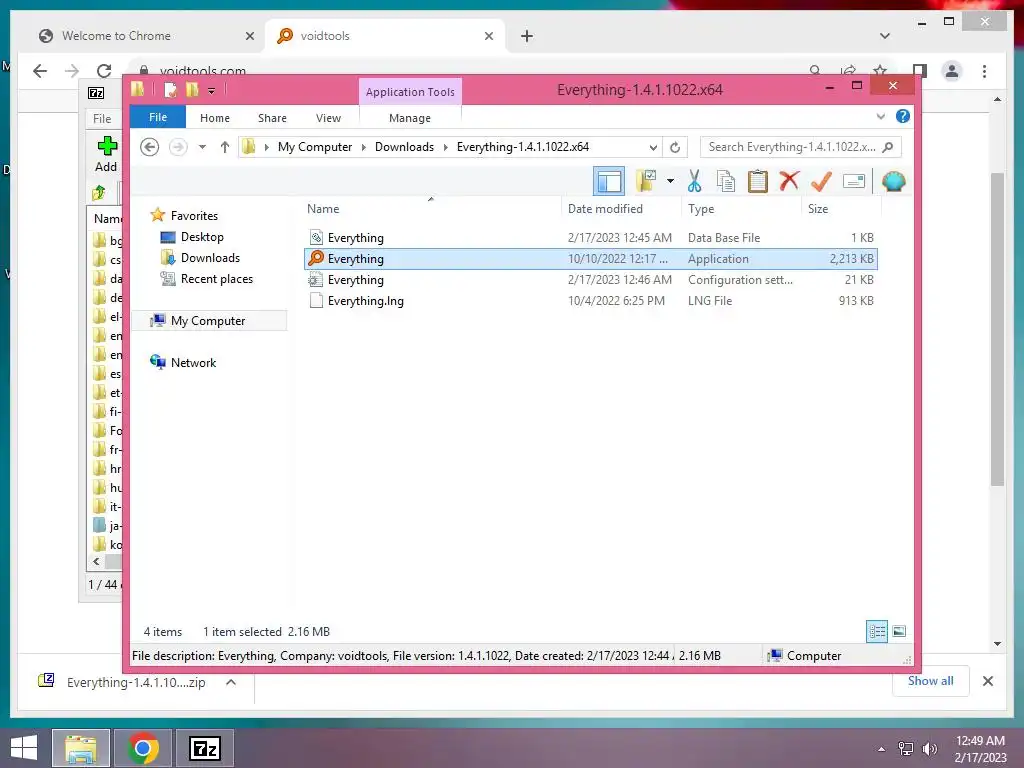Click the red X Delete icon
This screenshot has width=1024, height=768.
click(789, 180)
